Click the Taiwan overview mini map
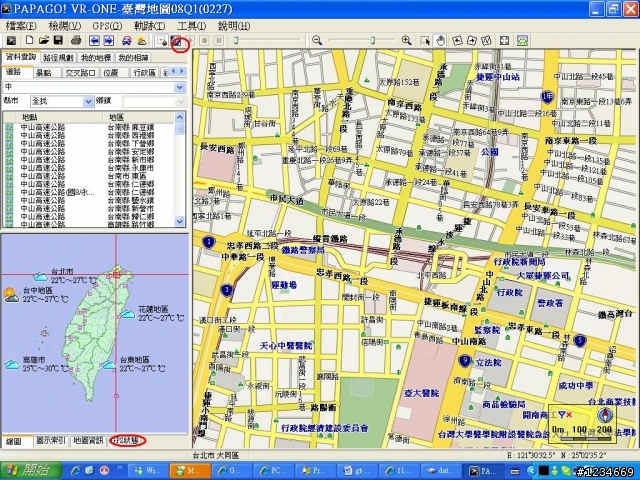Image resolution: width=640 pixels, height=480 pixels. coord(95,333)
